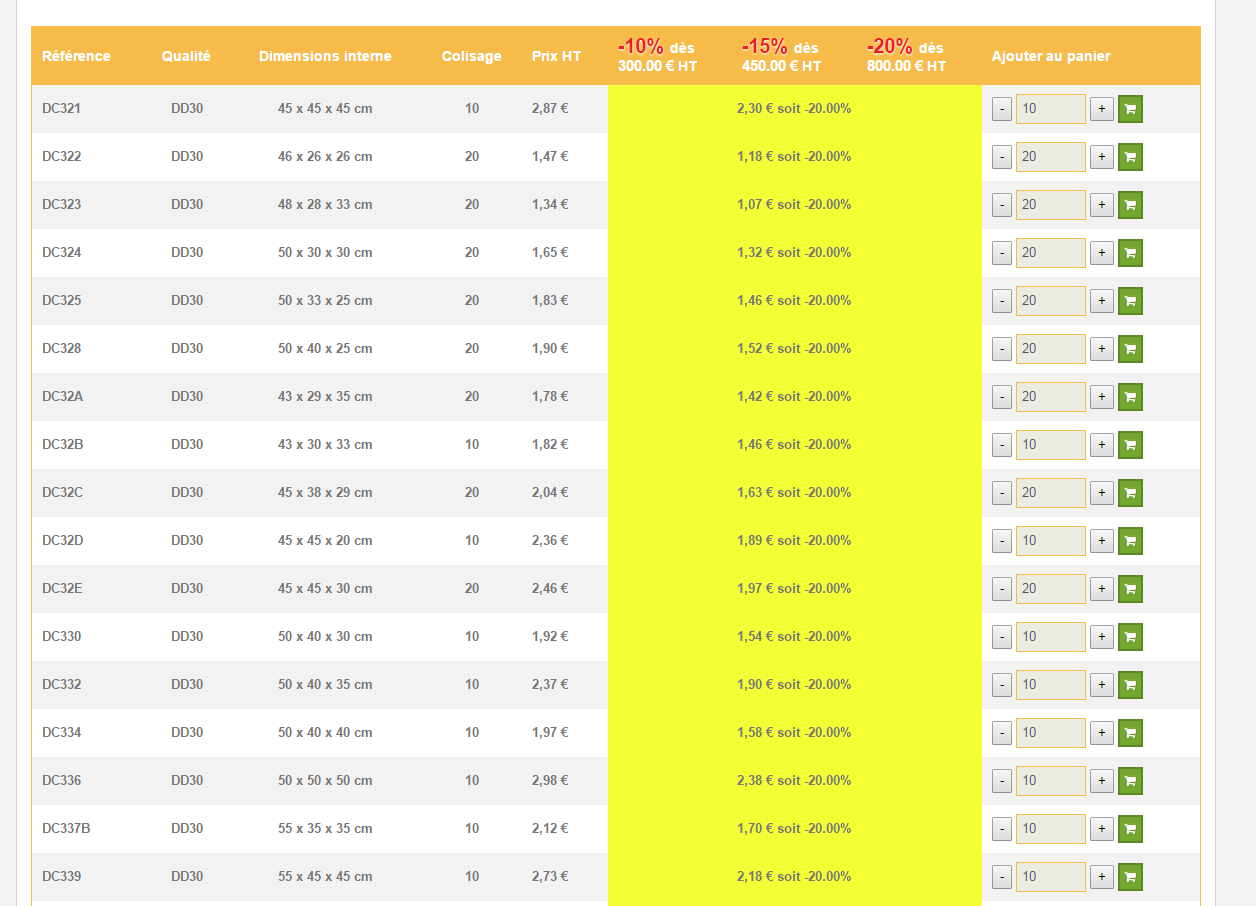
Task: Add DC324 to cart with green cart icon
Action: [x=1130, y=253]
